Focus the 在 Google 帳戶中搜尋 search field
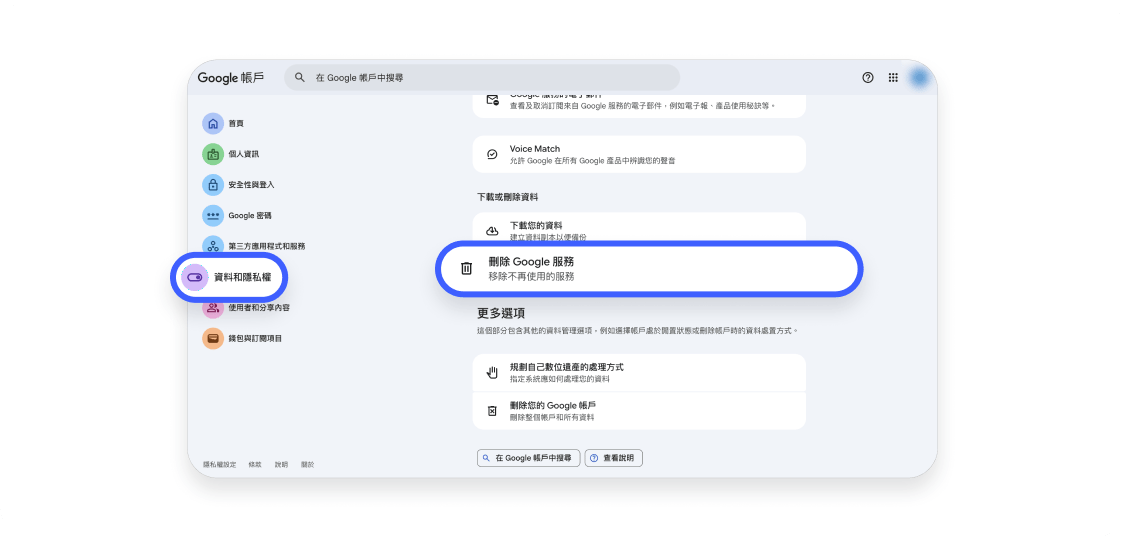Viewport: 1125px width, 538px height. pyautogui.click(x=482, y=77)
